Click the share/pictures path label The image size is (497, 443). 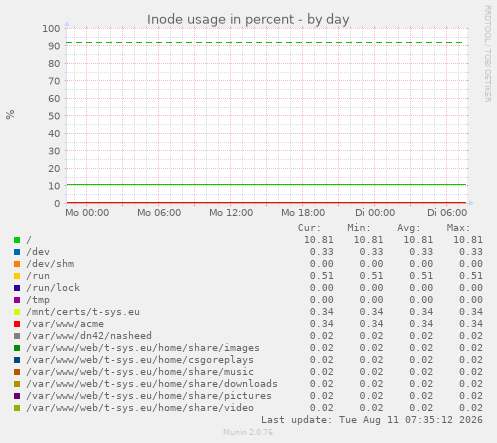tap(149, 396)
